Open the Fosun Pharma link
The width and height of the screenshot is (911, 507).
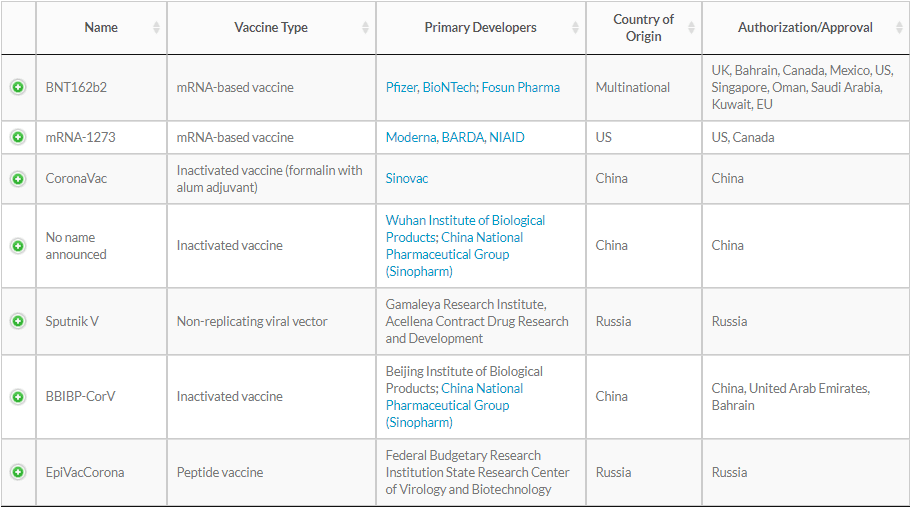[x=521, y=87]
